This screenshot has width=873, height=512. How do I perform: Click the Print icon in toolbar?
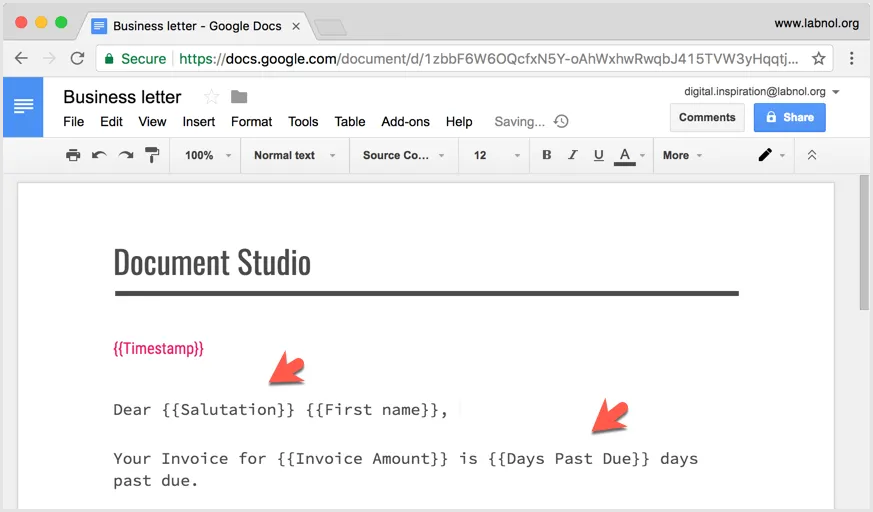73,155
